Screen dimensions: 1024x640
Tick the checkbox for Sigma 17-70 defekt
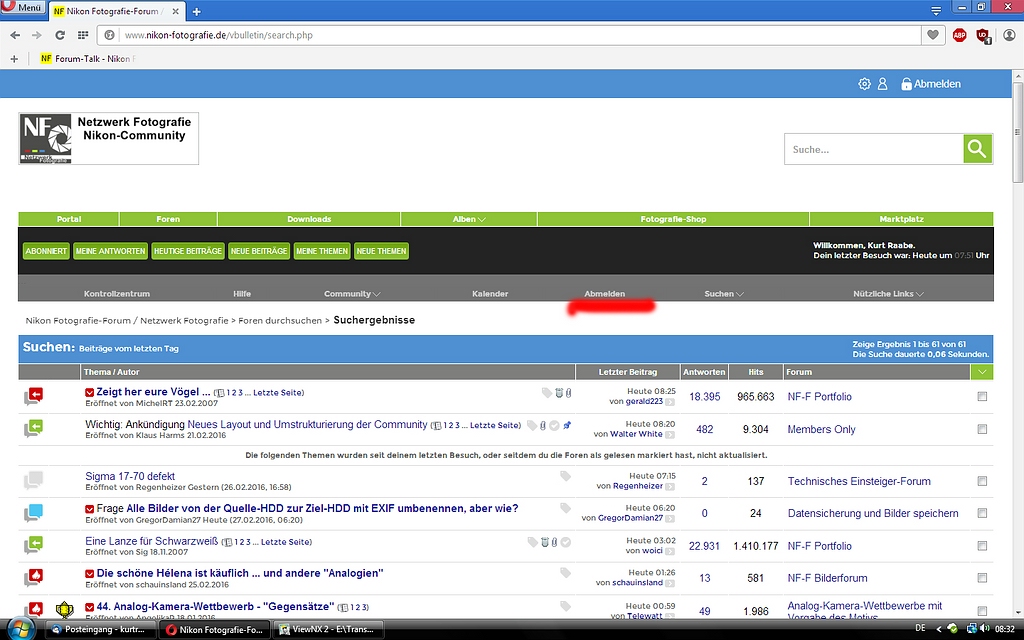pyautogui.click(x=982, y=481)
